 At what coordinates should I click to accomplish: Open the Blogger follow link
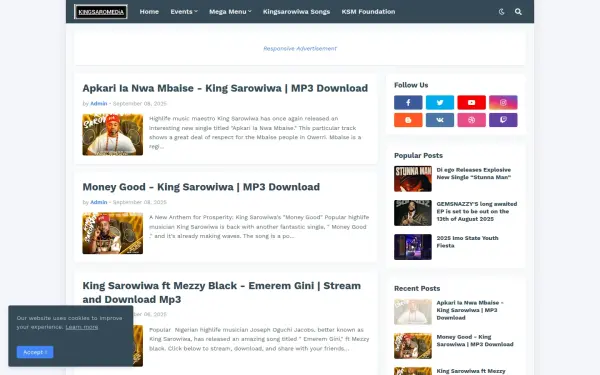point(408,120)
